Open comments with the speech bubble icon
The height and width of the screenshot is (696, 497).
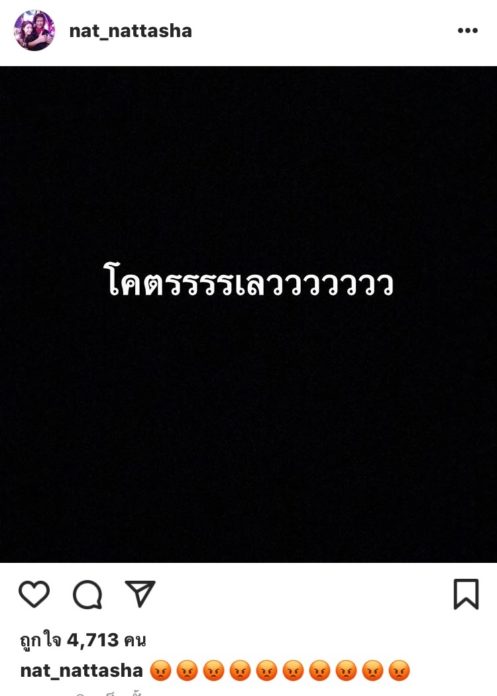[87, 594]
